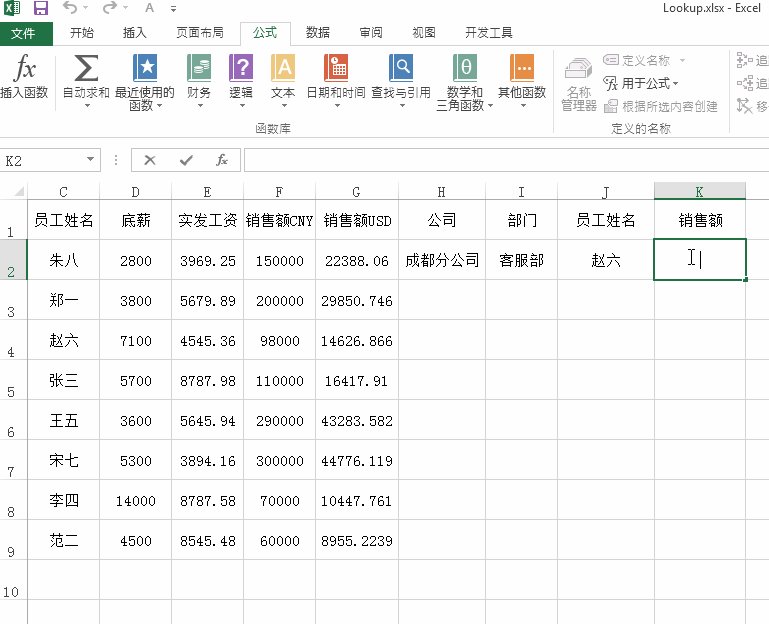Select cell with name 朱八
Image resolution: width=769 pixels, height=624 pixels.
(63, 260)
